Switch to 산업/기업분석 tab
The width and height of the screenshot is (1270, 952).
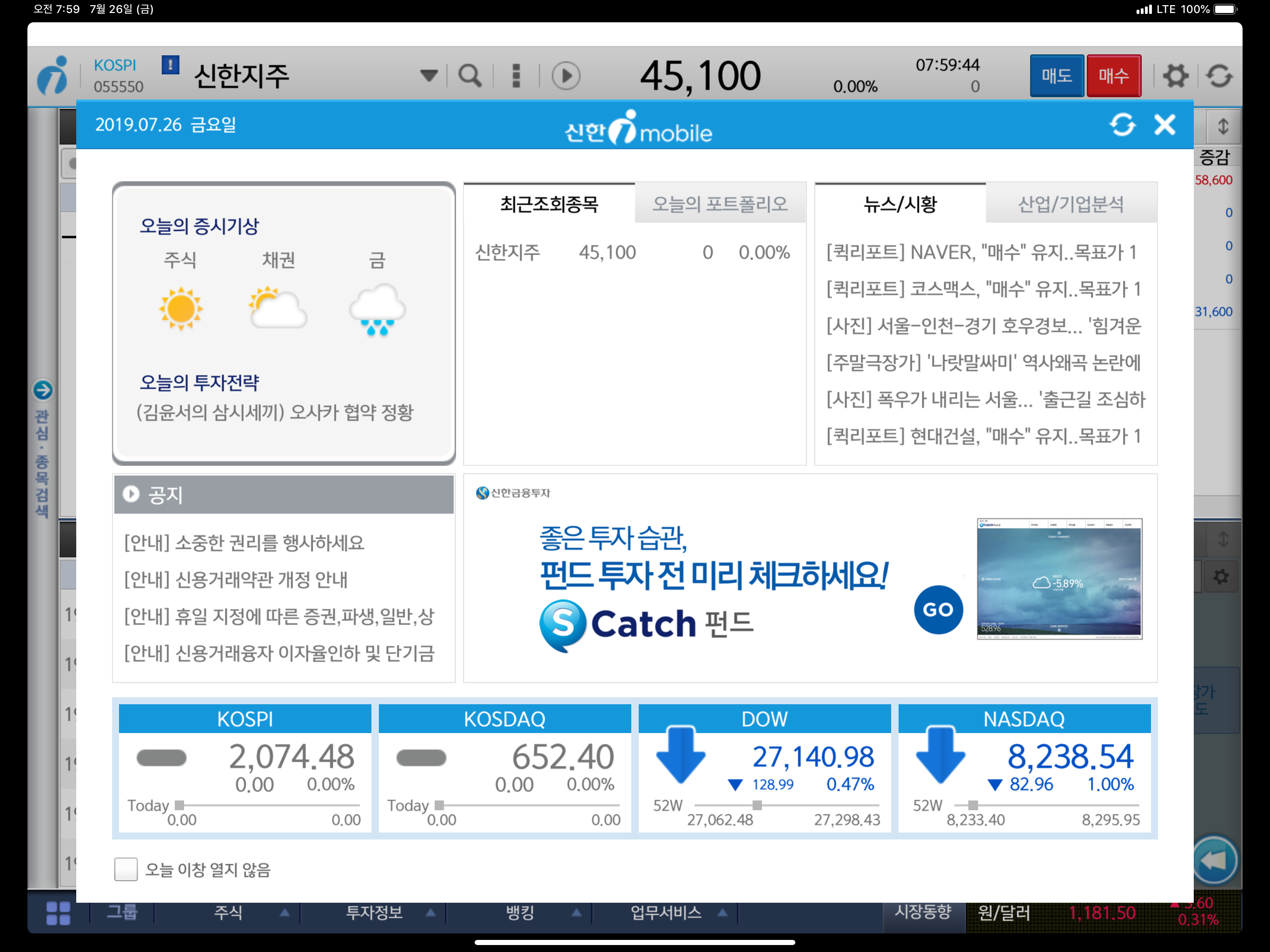coord(1071,204)
